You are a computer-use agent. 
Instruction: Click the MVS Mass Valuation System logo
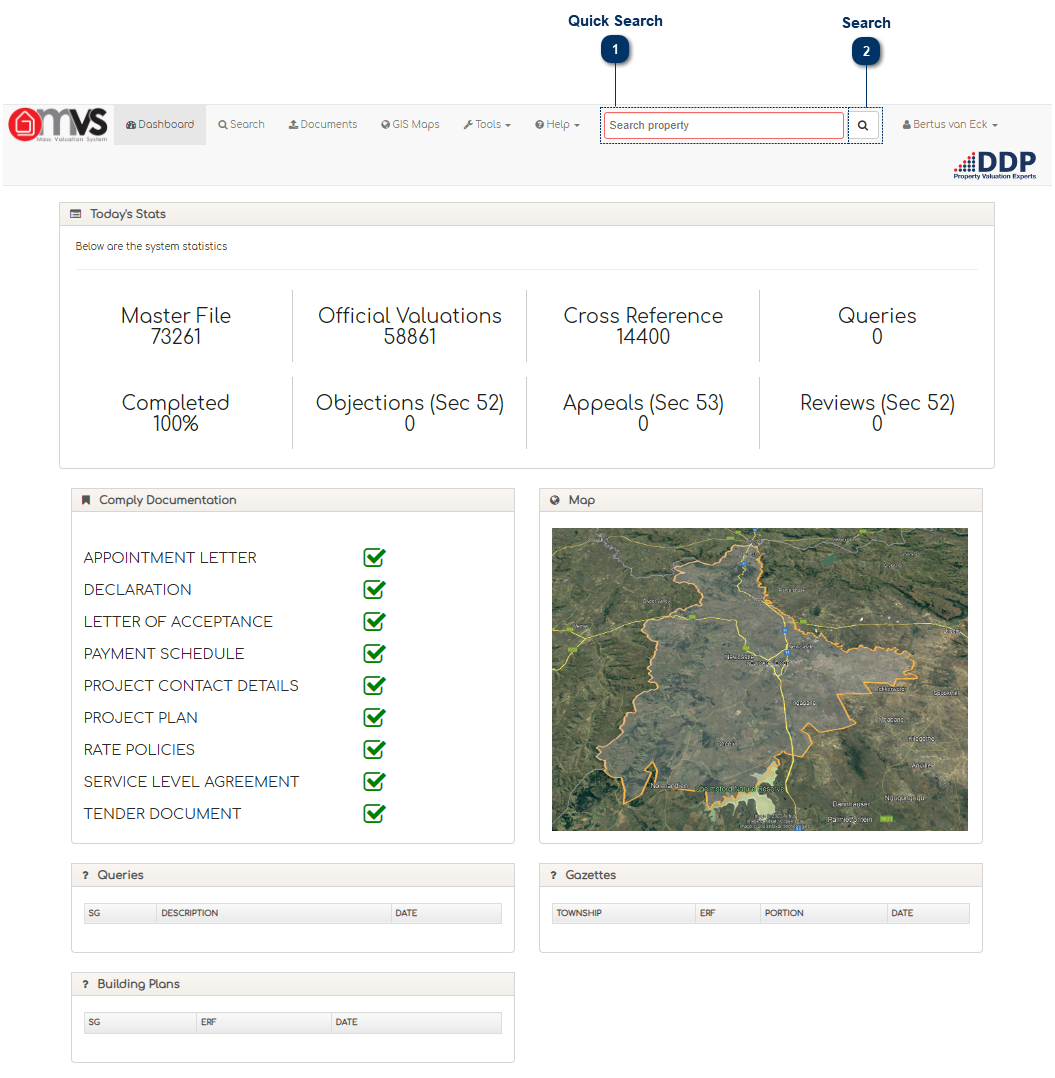58,124
